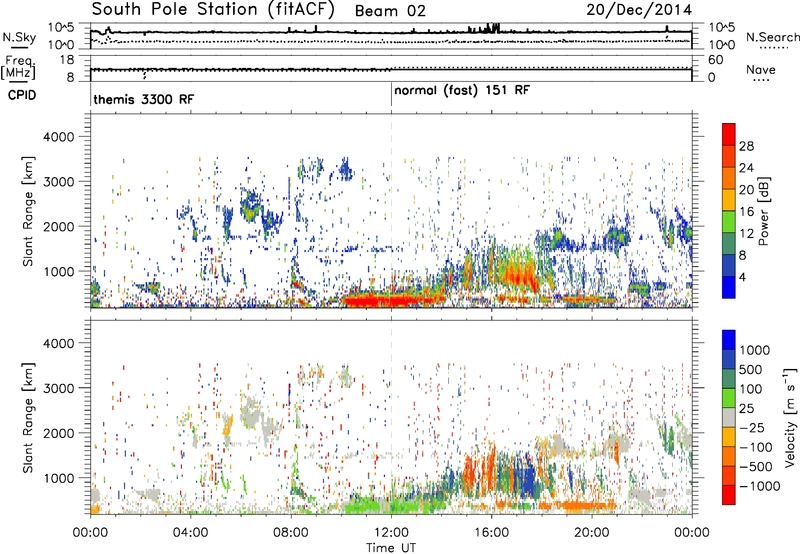Click the 'CPID' row label
800x554 pixels.
click(22, 95)
